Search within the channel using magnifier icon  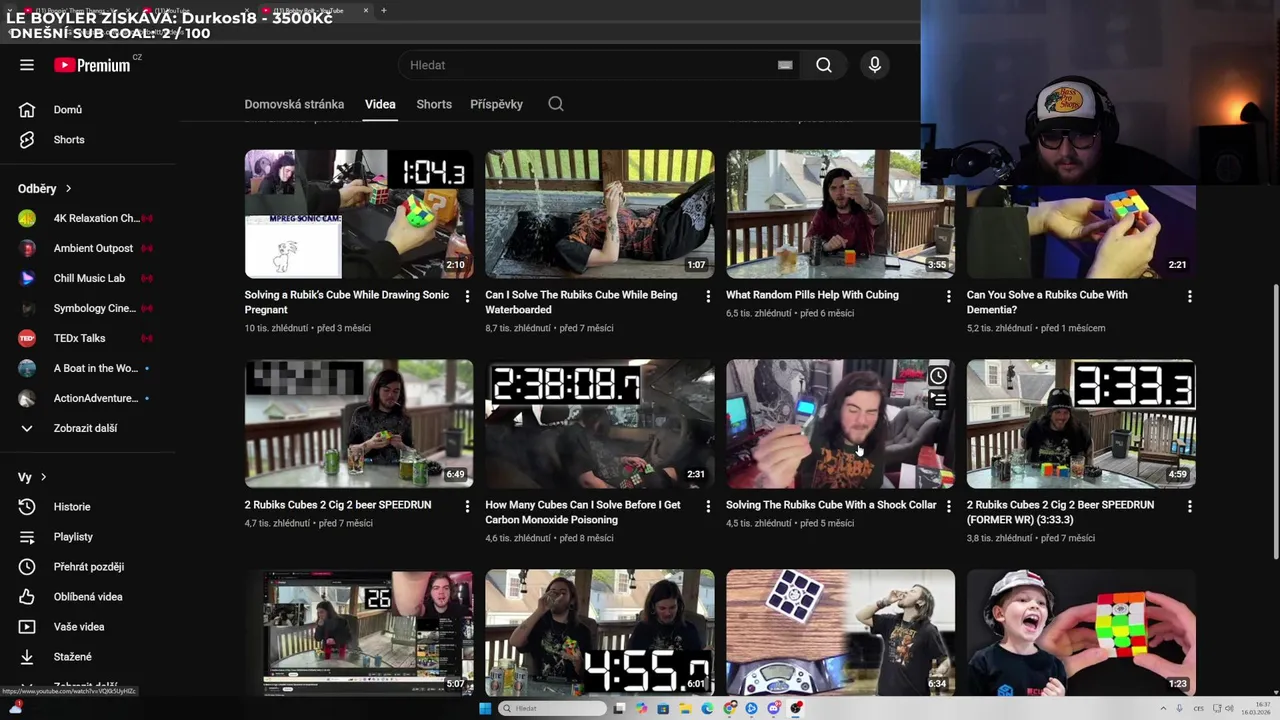pos(556,104)
